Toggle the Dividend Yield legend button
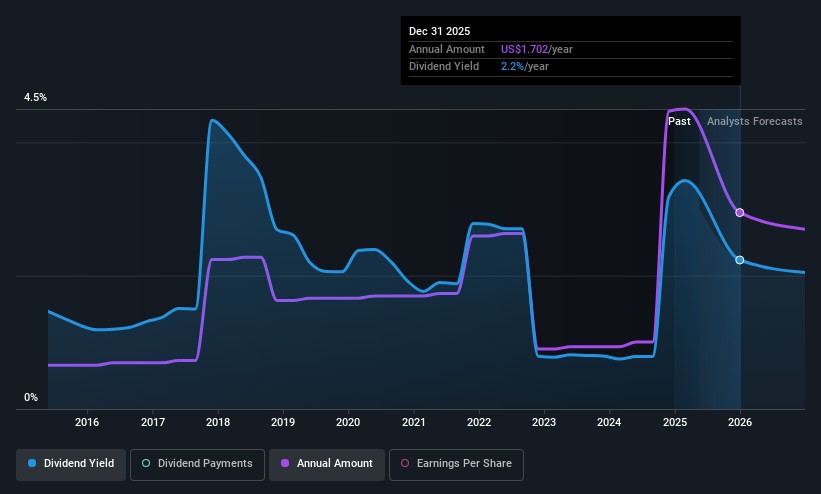This screenshot has height=494, width=821. point(71,464)
